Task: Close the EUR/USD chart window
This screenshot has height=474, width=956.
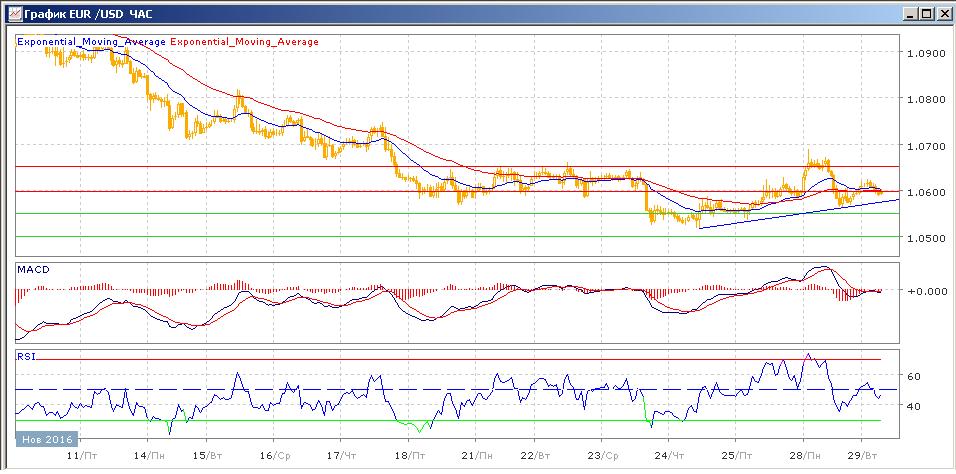Action: pyautogui.click(x=942, y=14)
